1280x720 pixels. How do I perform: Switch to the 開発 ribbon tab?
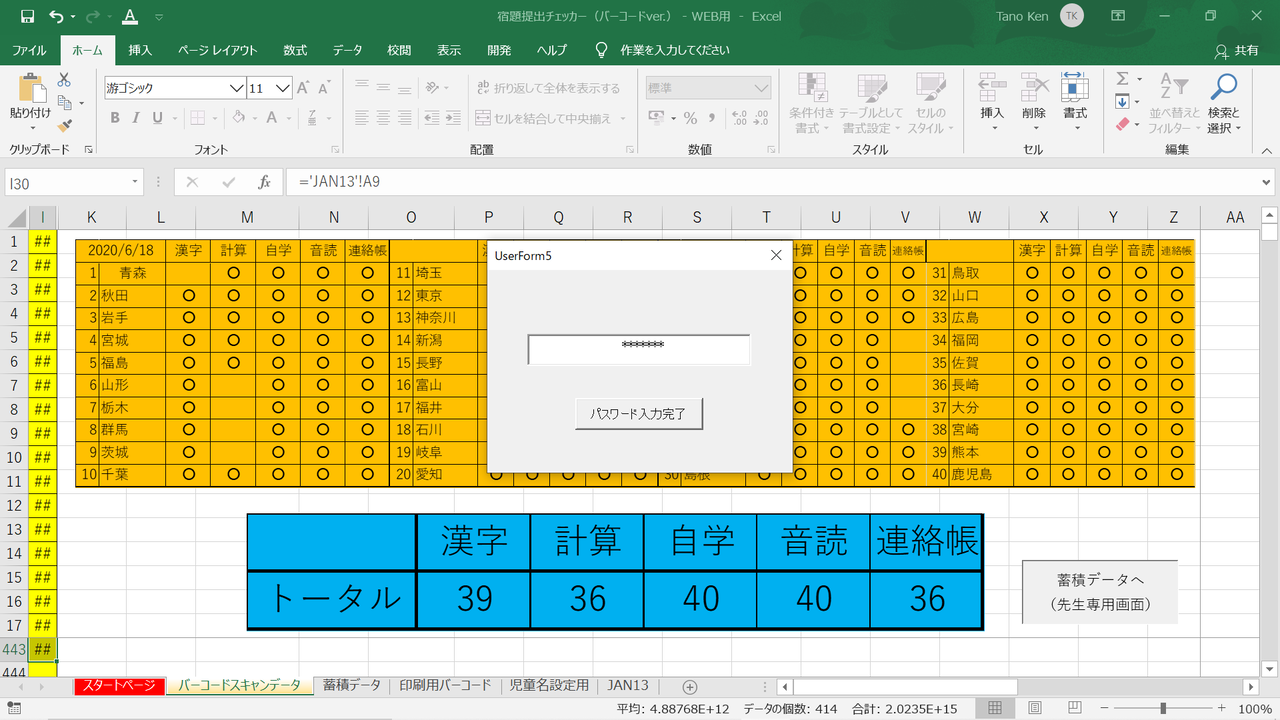coord(499,50)
